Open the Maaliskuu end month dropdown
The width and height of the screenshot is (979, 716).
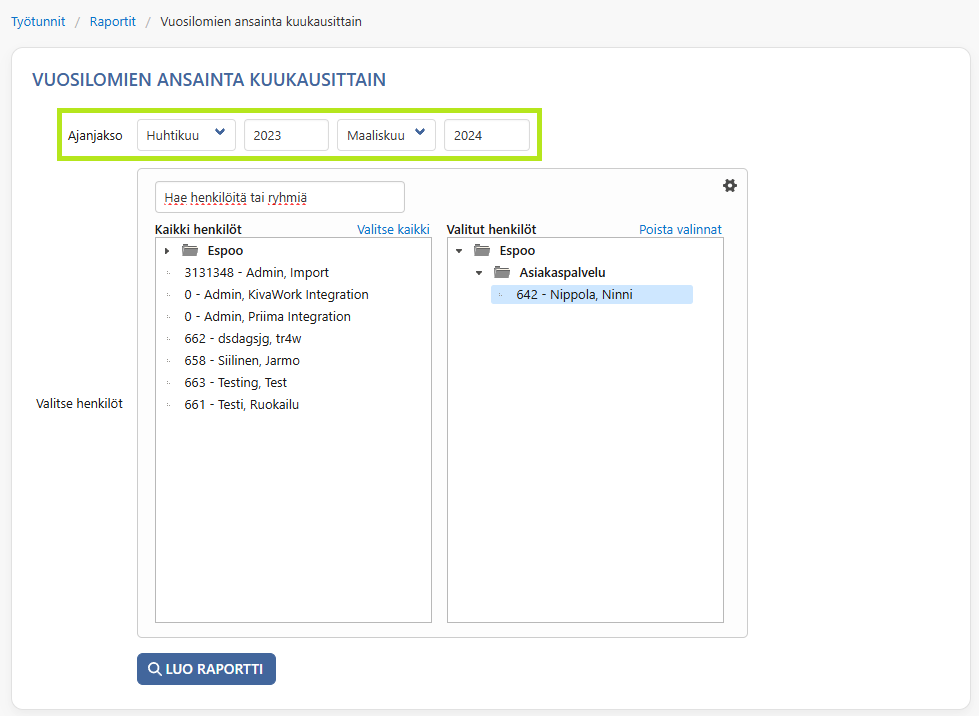click(386, 135)
